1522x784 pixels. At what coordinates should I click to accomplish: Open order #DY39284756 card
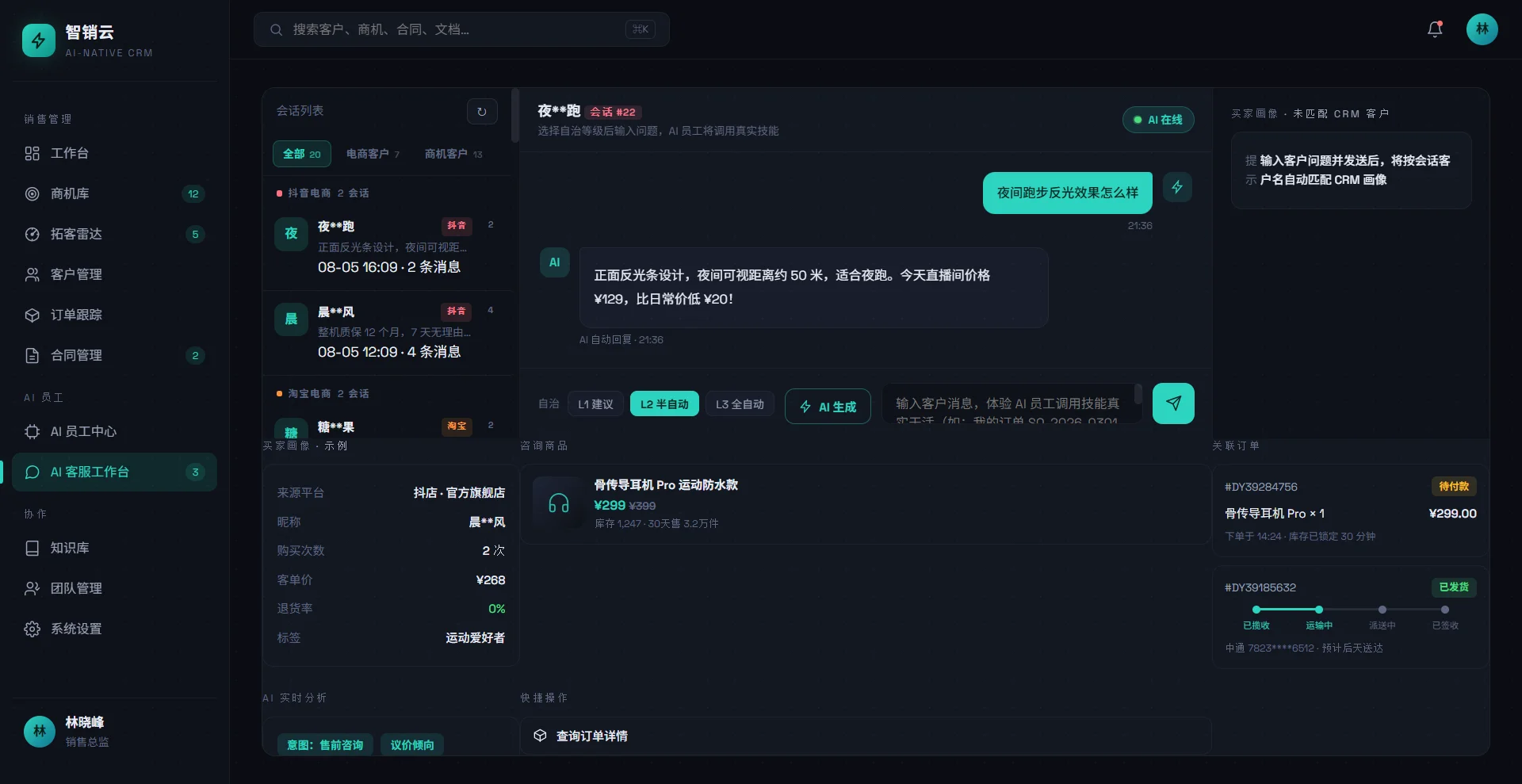[x=1351, y=511]
